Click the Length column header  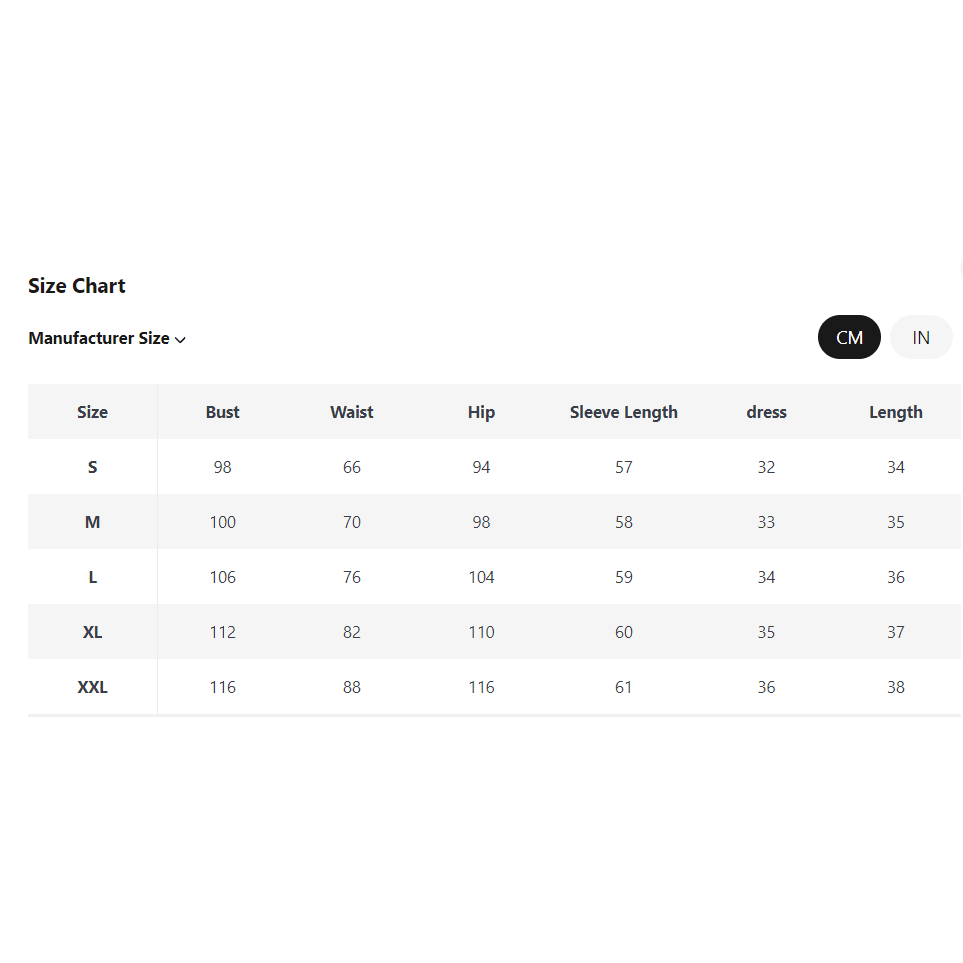click(x=896, y=412)
